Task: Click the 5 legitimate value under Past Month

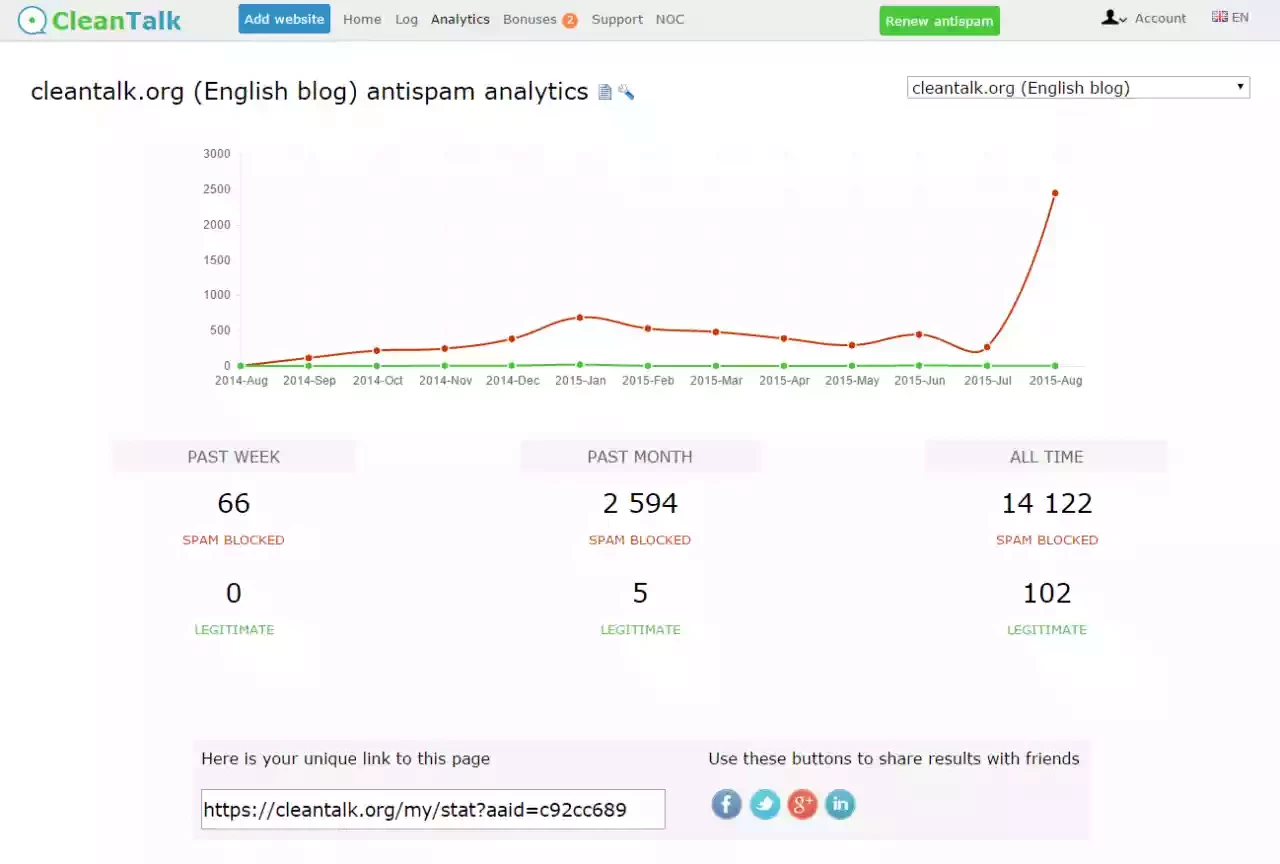Action: point(640,593)
